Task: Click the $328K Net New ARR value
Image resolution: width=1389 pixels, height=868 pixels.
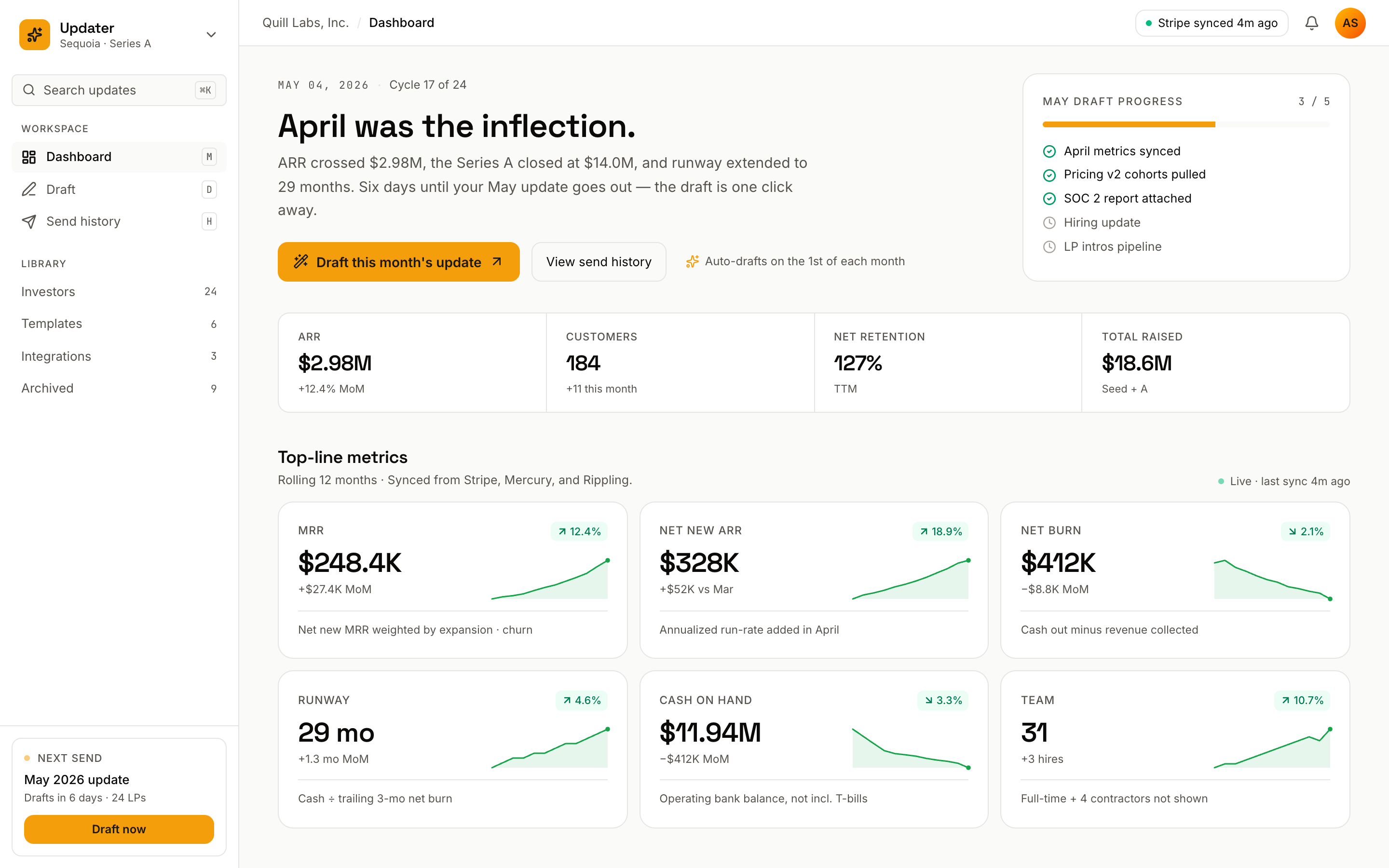Action: [x=699, y=563]
